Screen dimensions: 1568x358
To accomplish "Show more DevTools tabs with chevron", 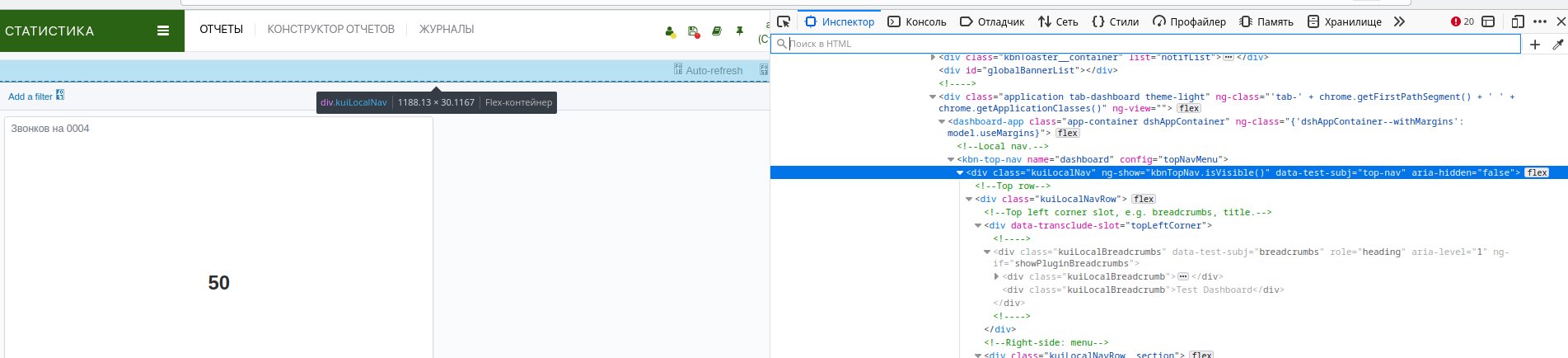I will (1399, 21).
